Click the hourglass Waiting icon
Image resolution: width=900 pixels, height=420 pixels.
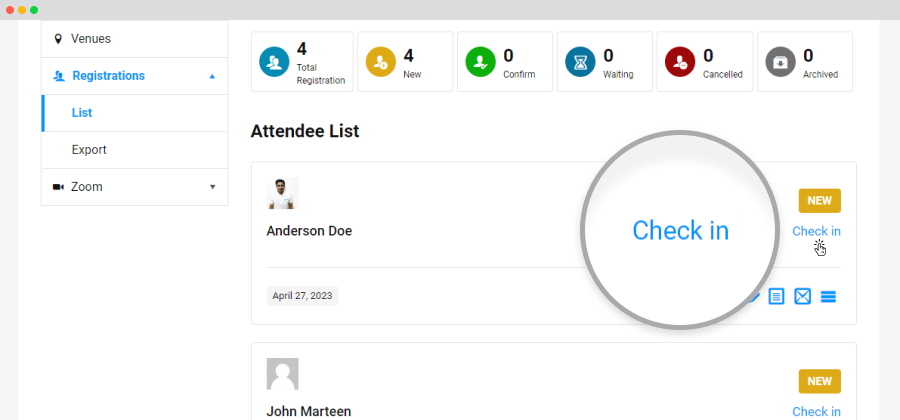(580, 62)
